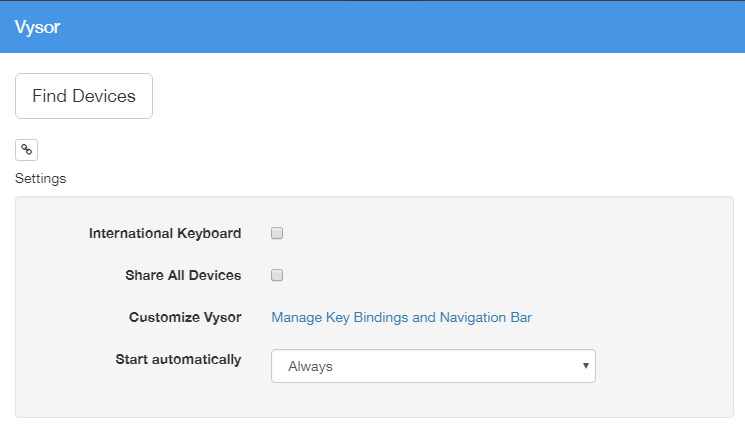Open the Start automatically dropdown

(x=433, y=366)
